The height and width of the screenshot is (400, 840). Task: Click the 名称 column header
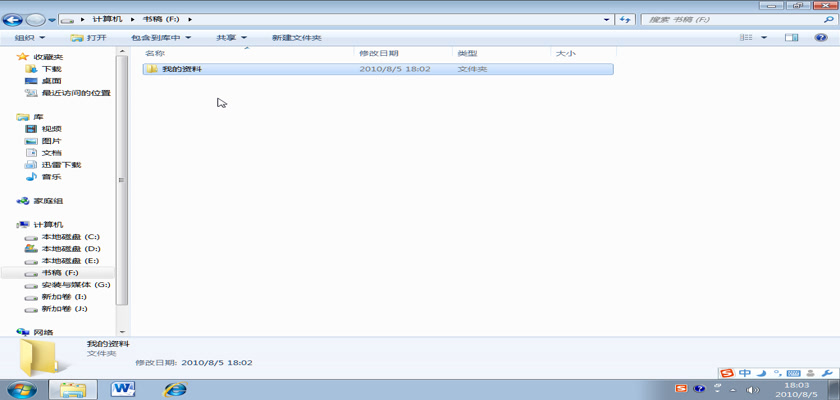[154, 53]
